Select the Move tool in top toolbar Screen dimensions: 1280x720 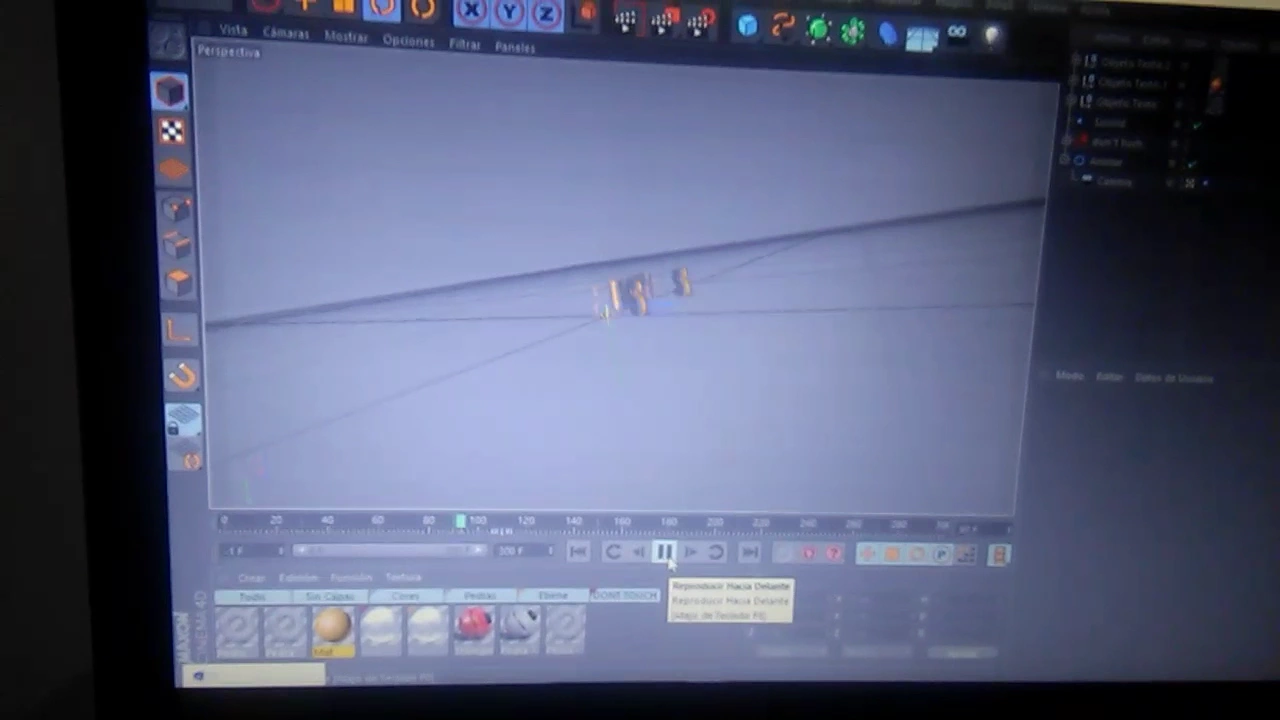(x=306, y=7)
